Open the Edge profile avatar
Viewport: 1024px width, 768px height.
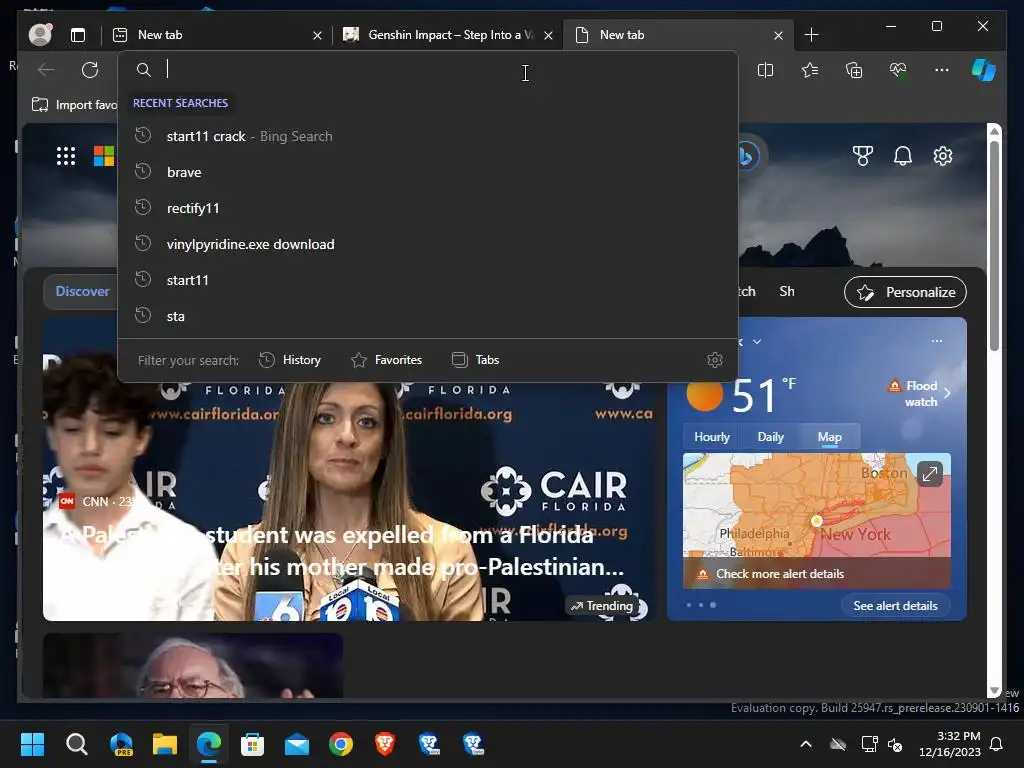pos(40,35)
